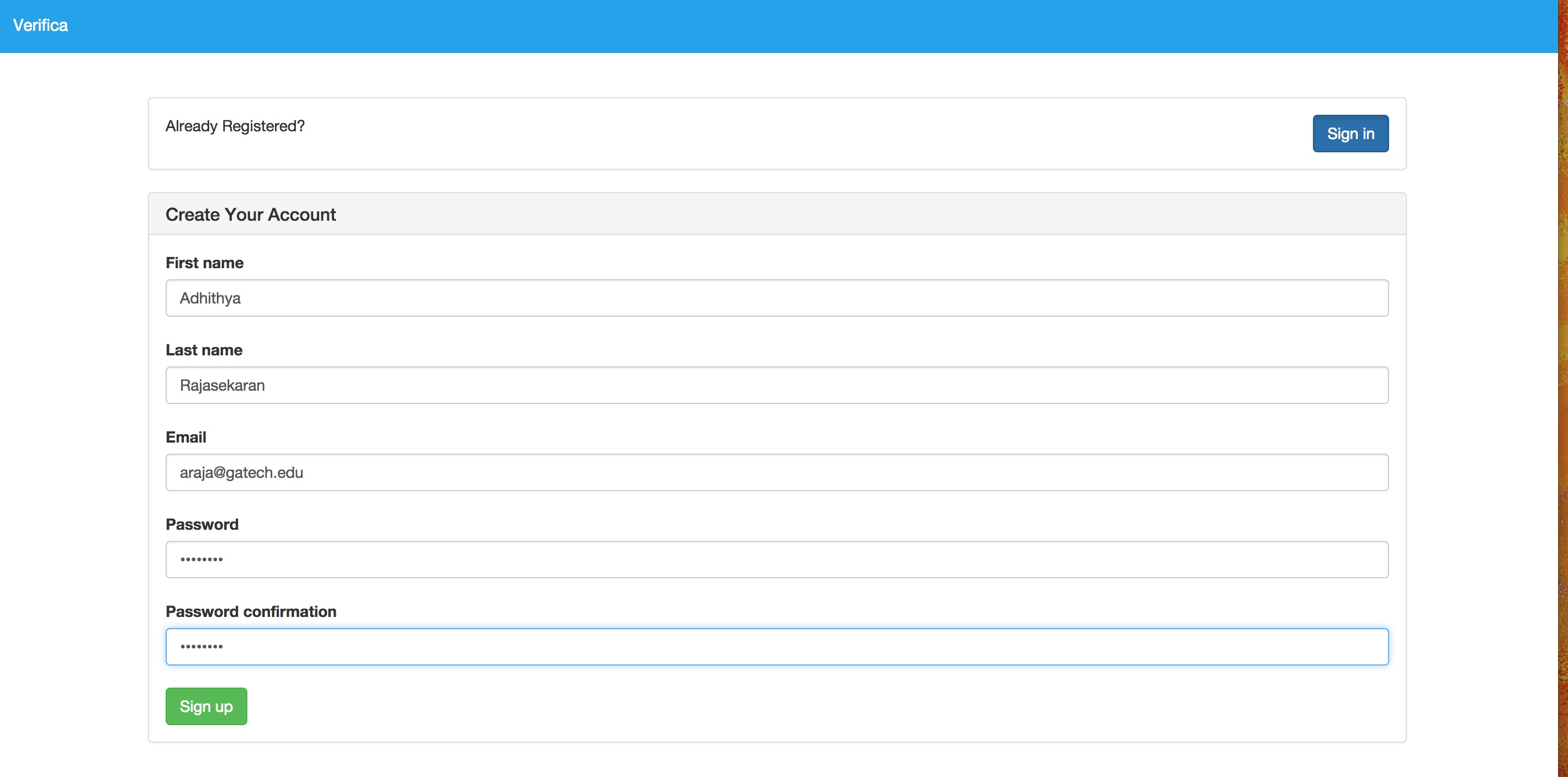Click the bold Password label
The width and height of the screenshot is (1568, 777).
(202, 524)
